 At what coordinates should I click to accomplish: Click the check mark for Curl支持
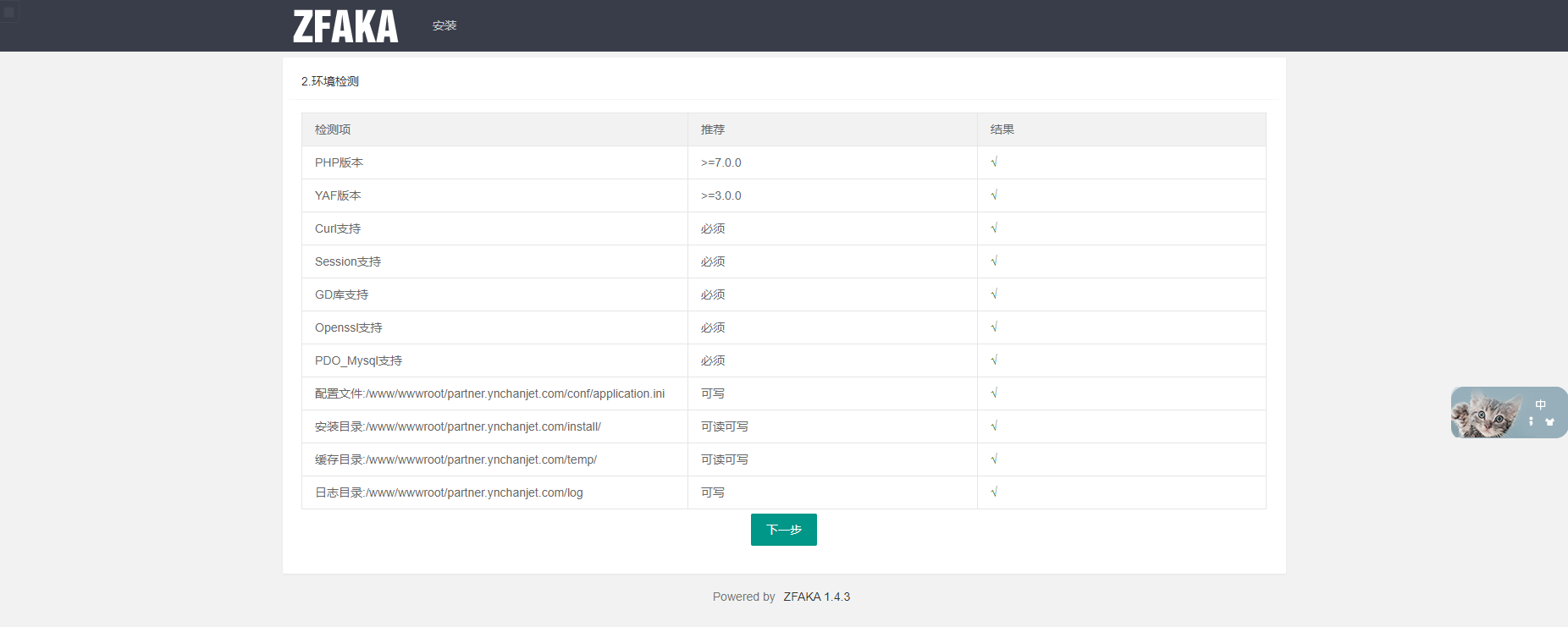[x=994, y=228]
